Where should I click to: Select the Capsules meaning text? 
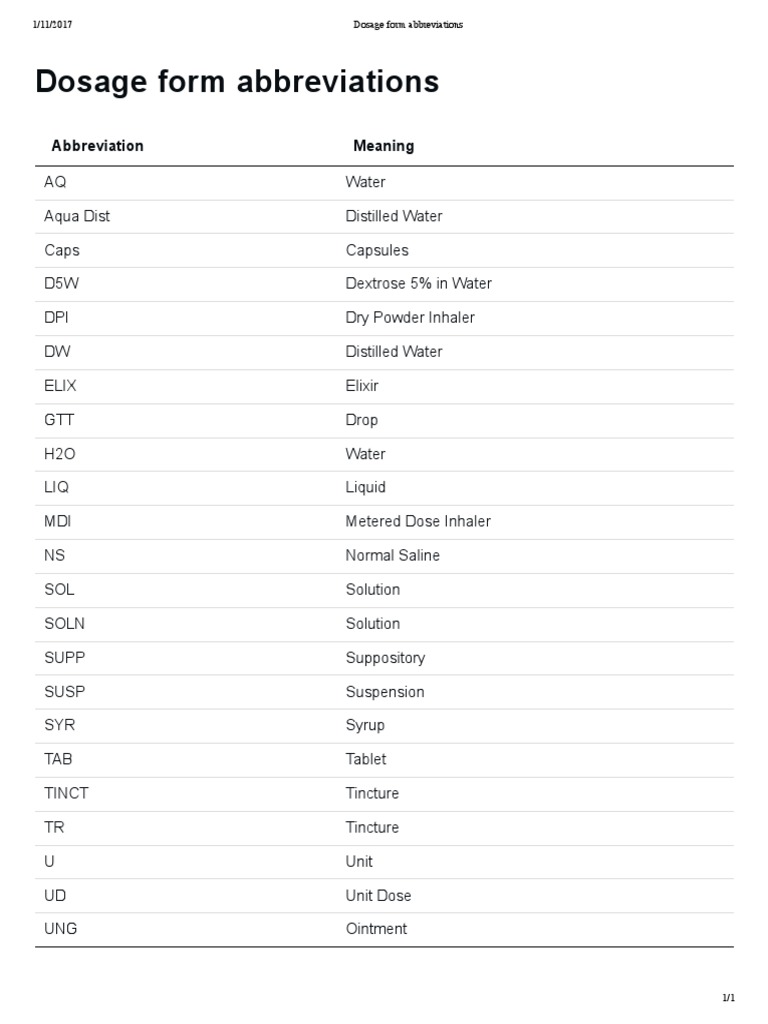(377, 250)
